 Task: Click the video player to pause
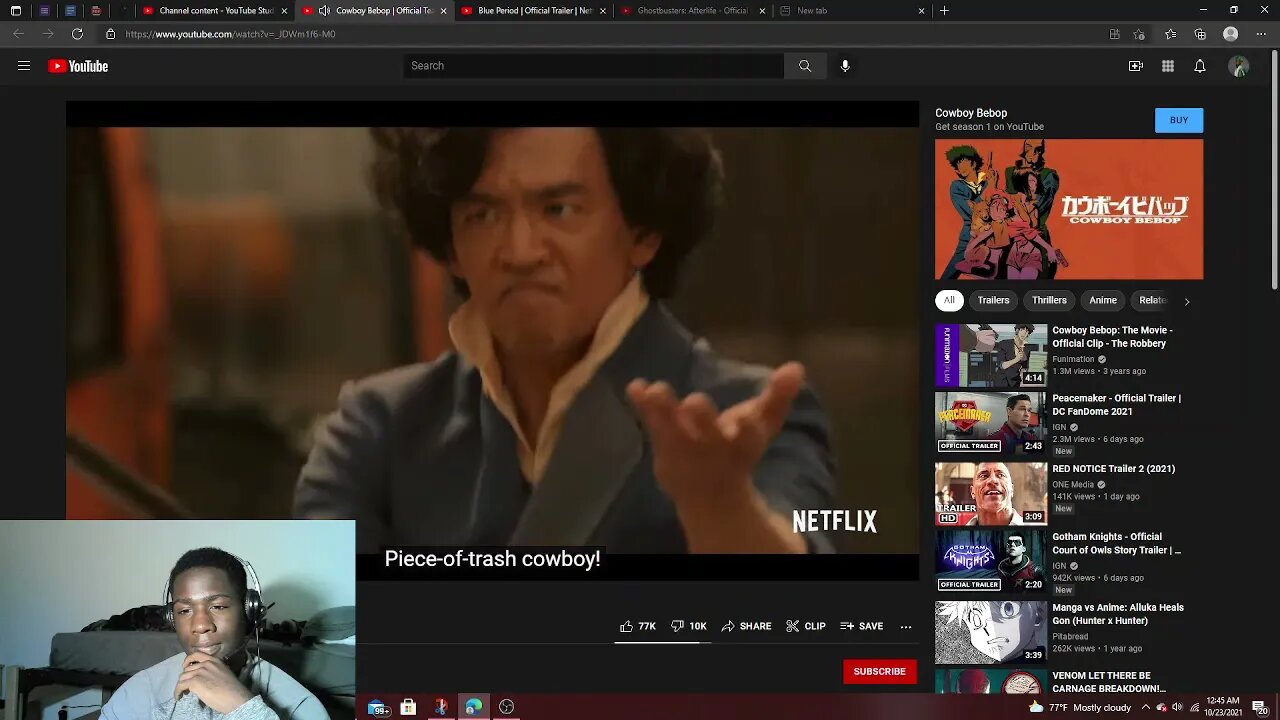492,340
